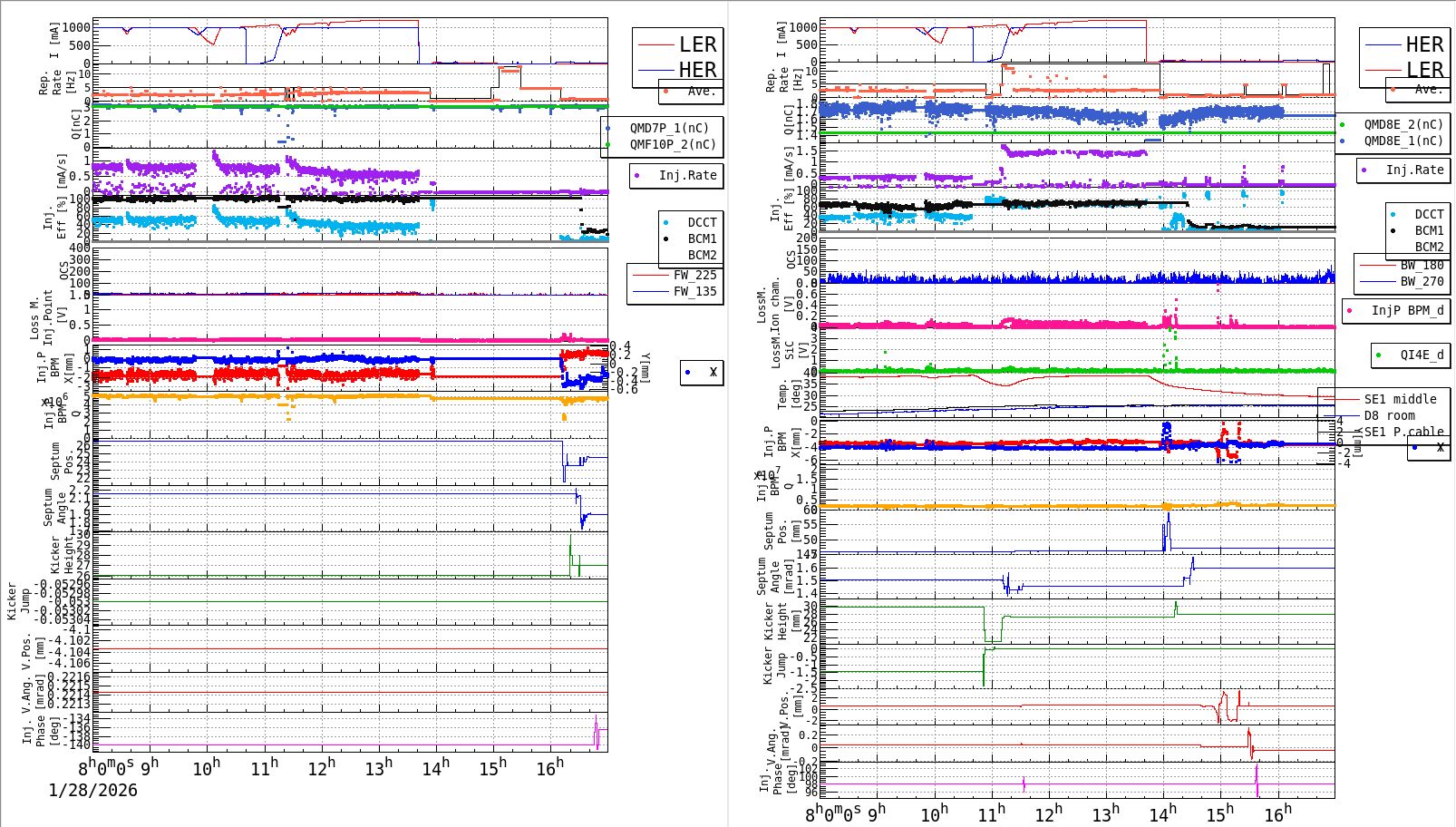Click the HER legend entry in left plot
Image resolution: width=1456 pixels, height=827 pixels.
(x=698, y=70)
